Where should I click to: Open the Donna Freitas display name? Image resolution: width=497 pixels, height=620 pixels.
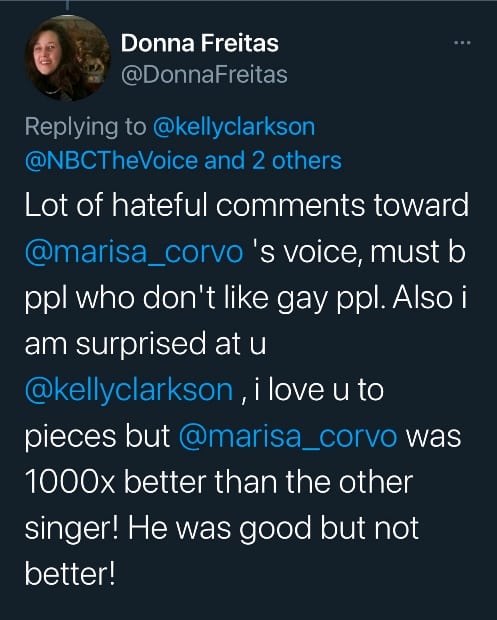point(200,43)
